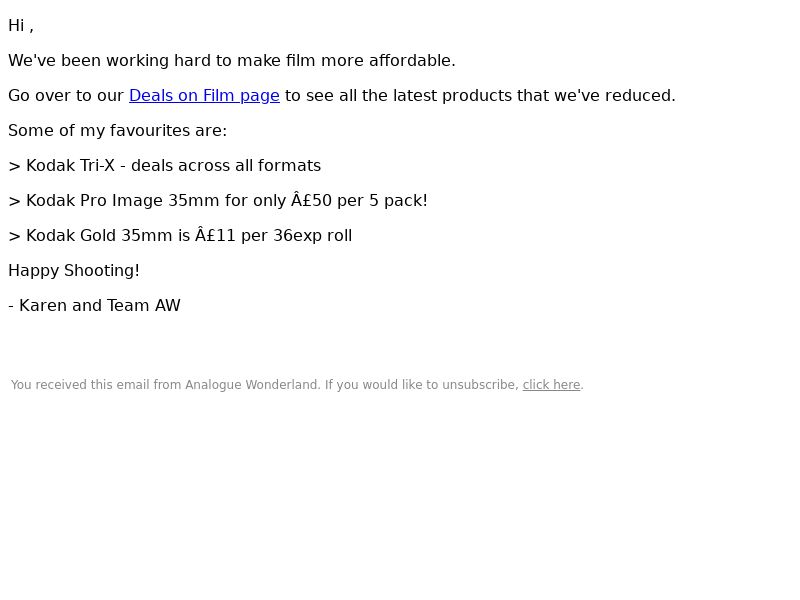Click the word 'affordable' in second line
Image resolution: width=800 pixels, height=600 pixels.
point(410,61)
